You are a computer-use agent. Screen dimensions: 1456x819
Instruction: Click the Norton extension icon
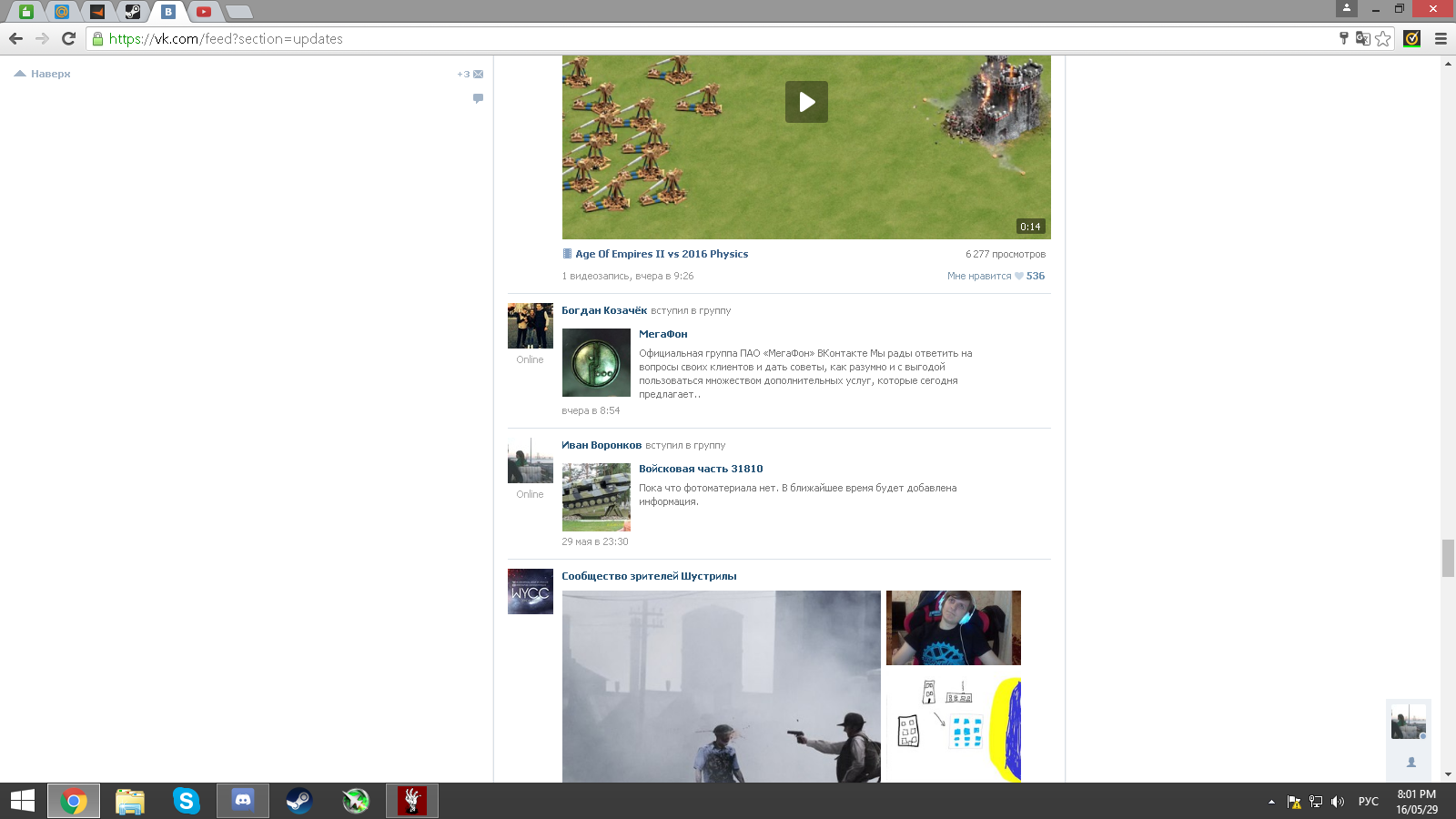pos(1412,38)
